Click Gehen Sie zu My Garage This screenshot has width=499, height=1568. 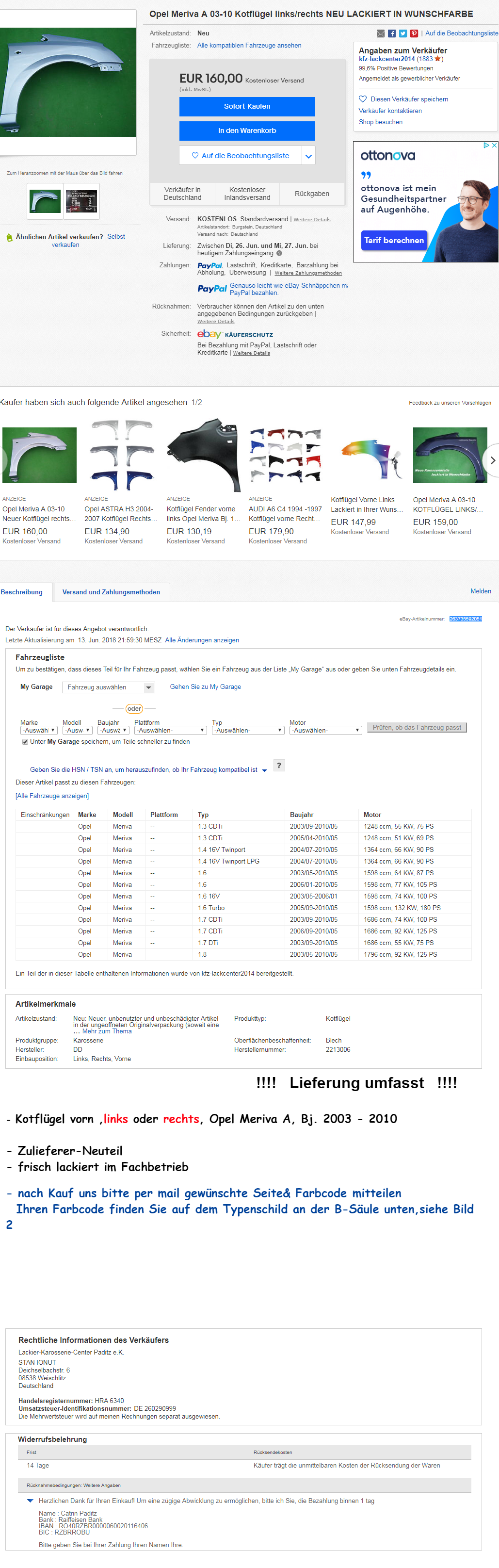tap(205, 687)
